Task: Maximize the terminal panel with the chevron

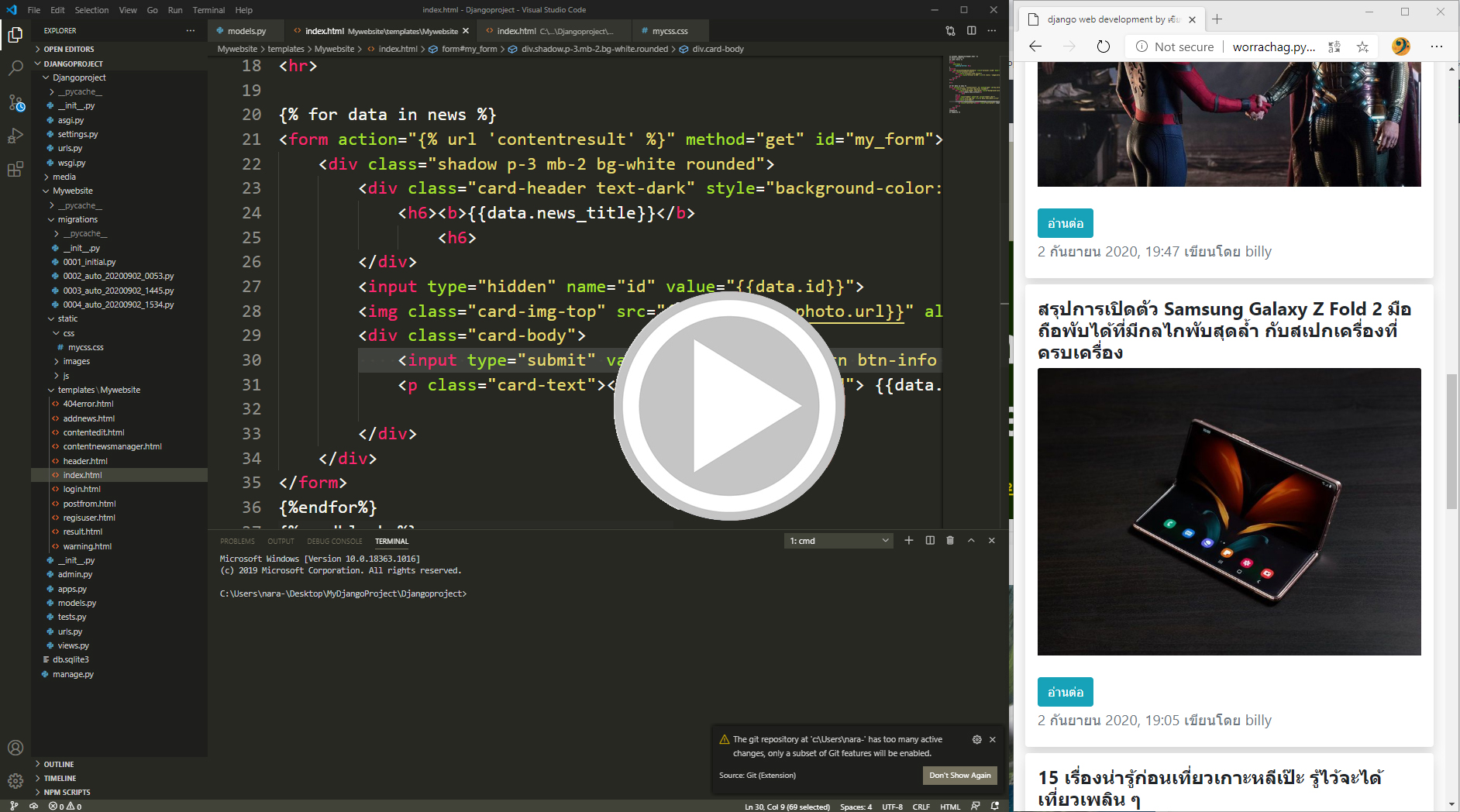Action: [x=970, y=540]
